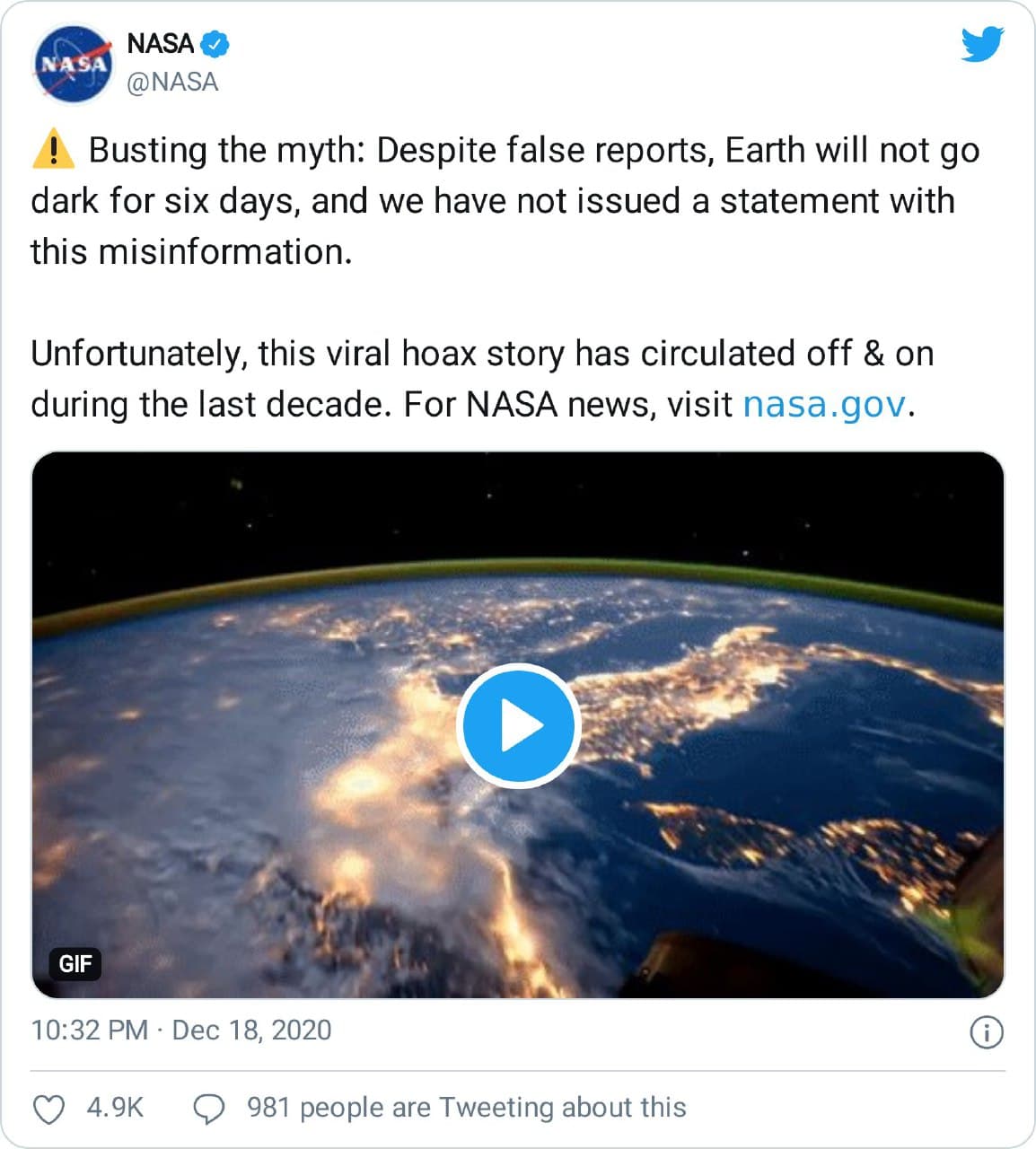This screenshot has width=1036, height=1149.
Task: Open the NASA profile avatar logo
Action: click(x=74, y=63)
